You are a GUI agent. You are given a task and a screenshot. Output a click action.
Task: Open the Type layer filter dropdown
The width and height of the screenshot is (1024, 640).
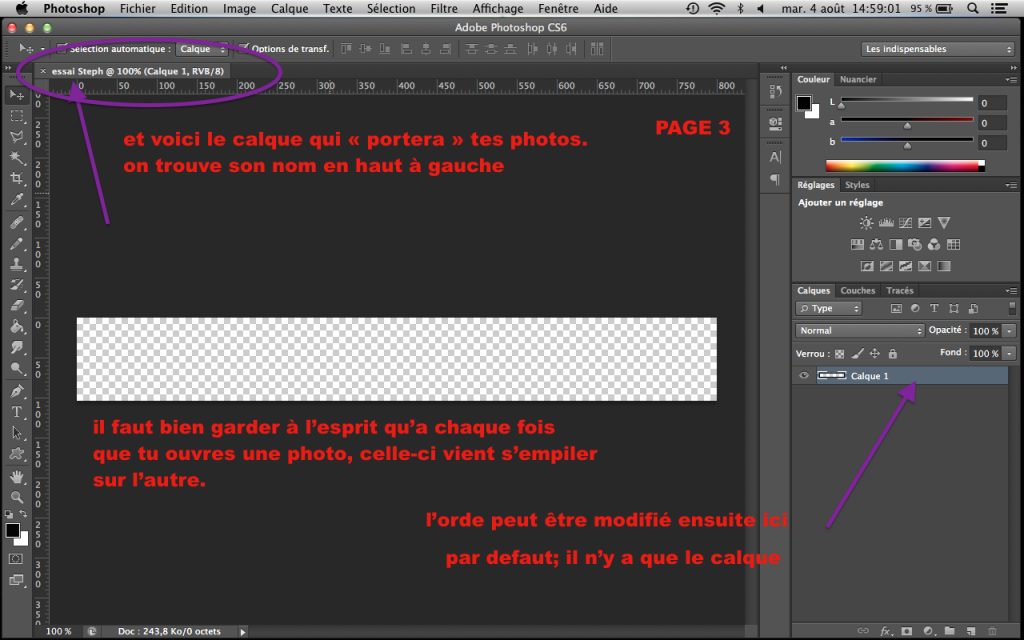pyautogui.click(x=829, y=308)
